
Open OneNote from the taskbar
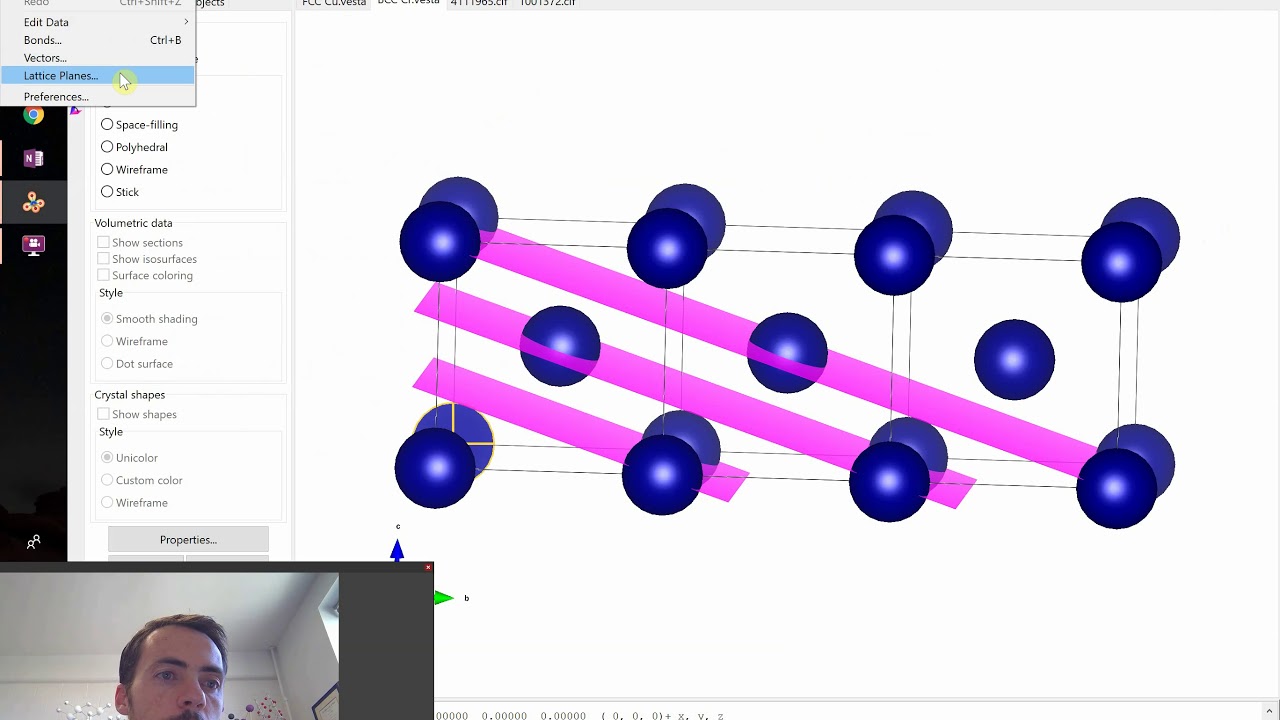tap(33, 159)
